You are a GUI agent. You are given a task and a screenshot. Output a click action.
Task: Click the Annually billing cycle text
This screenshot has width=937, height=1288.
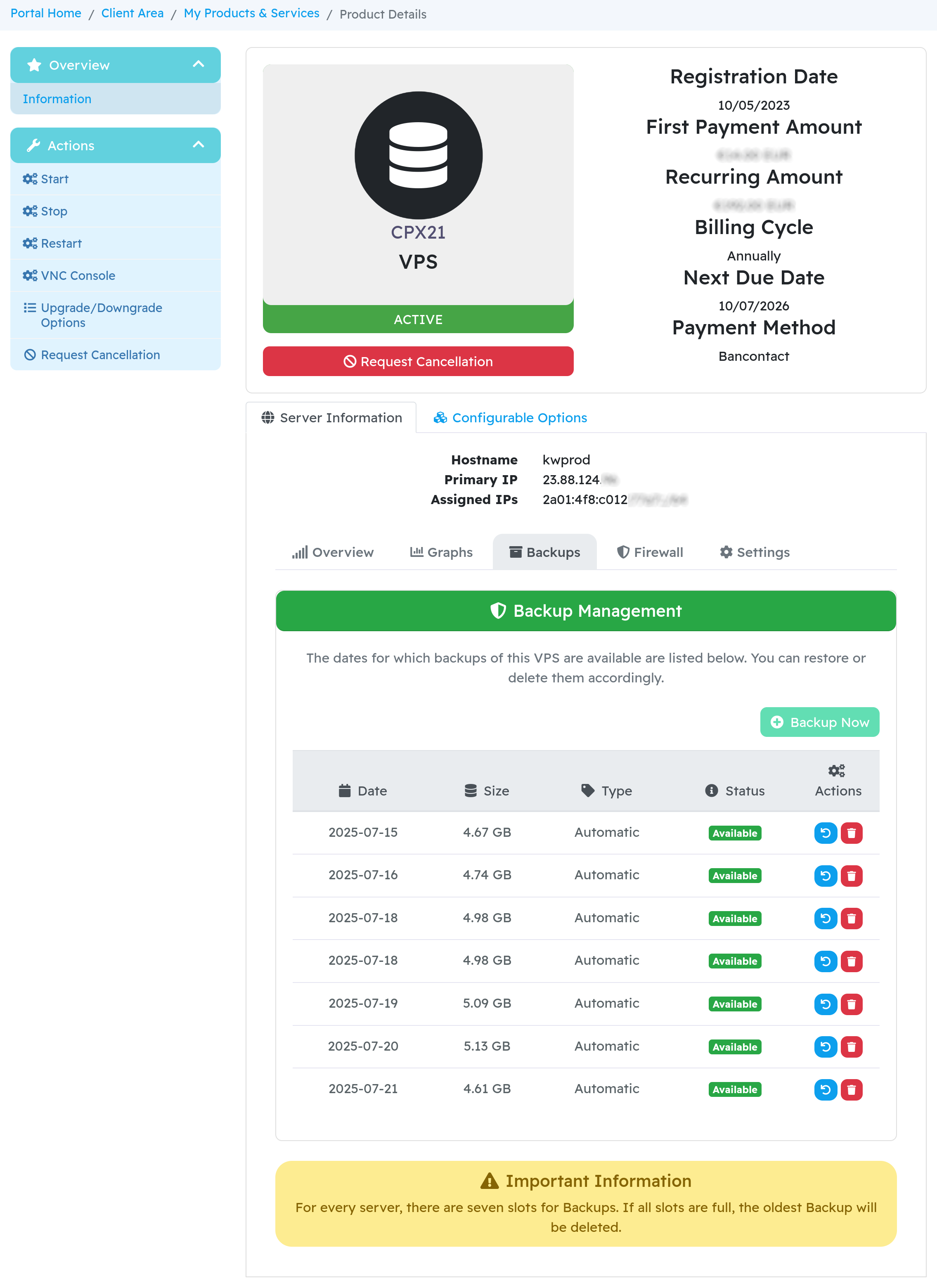tap(754, 256)
